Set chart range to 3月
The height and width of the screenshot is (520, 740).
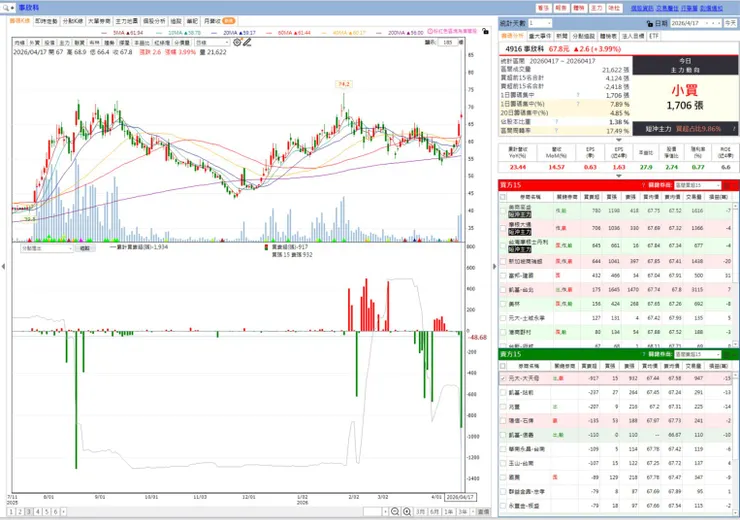tap(420, 512)
